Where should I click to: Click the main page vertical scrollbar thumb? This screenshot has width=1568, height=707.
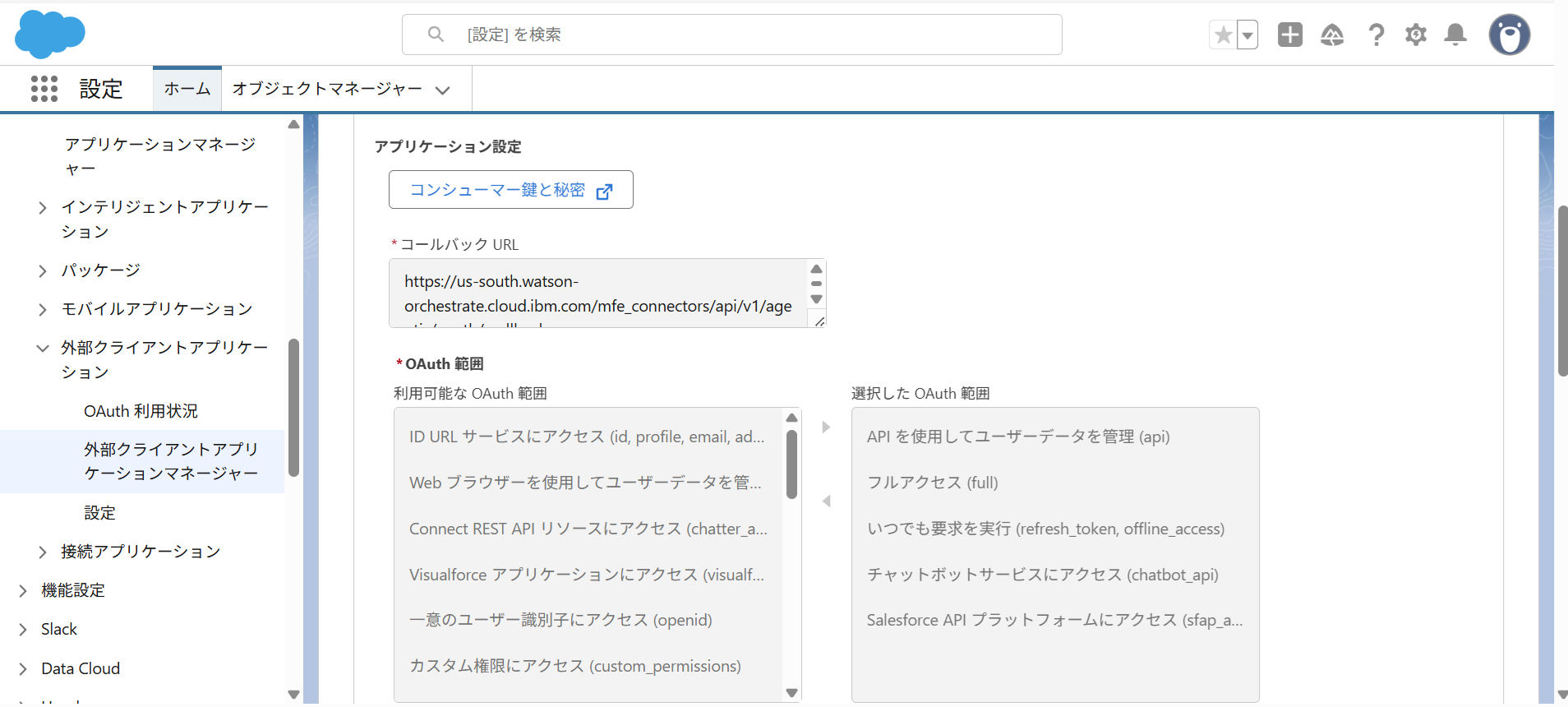1562,291
